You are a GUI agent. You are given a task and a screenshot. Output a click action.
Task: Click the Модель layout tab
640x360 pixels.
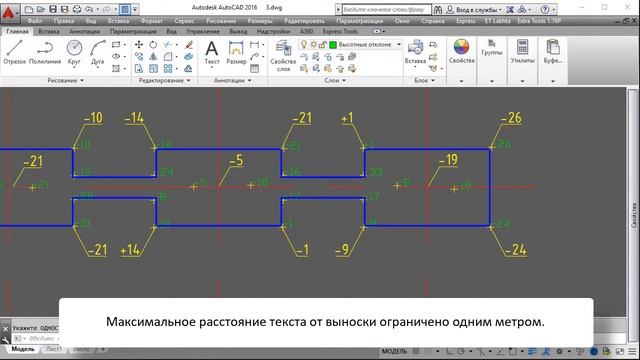click(22, 349)
